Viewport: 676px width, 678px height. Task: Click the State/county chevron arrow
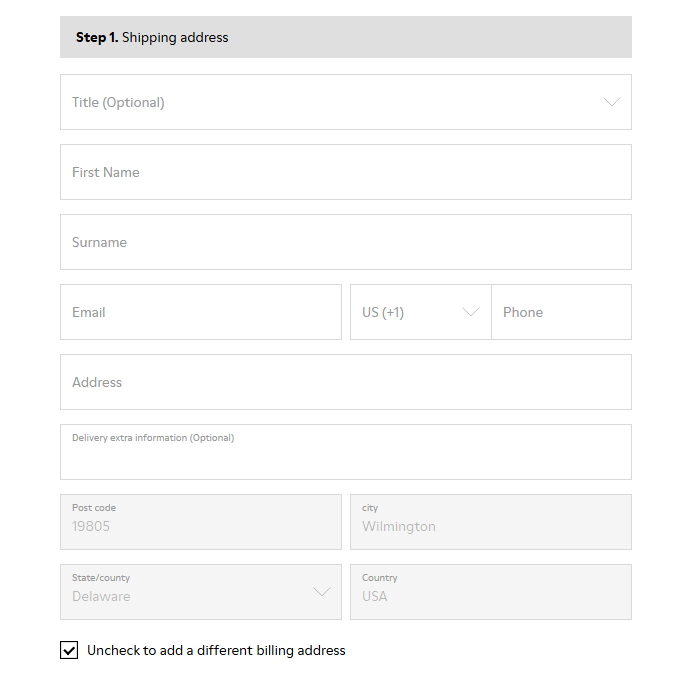click(322, 592)
